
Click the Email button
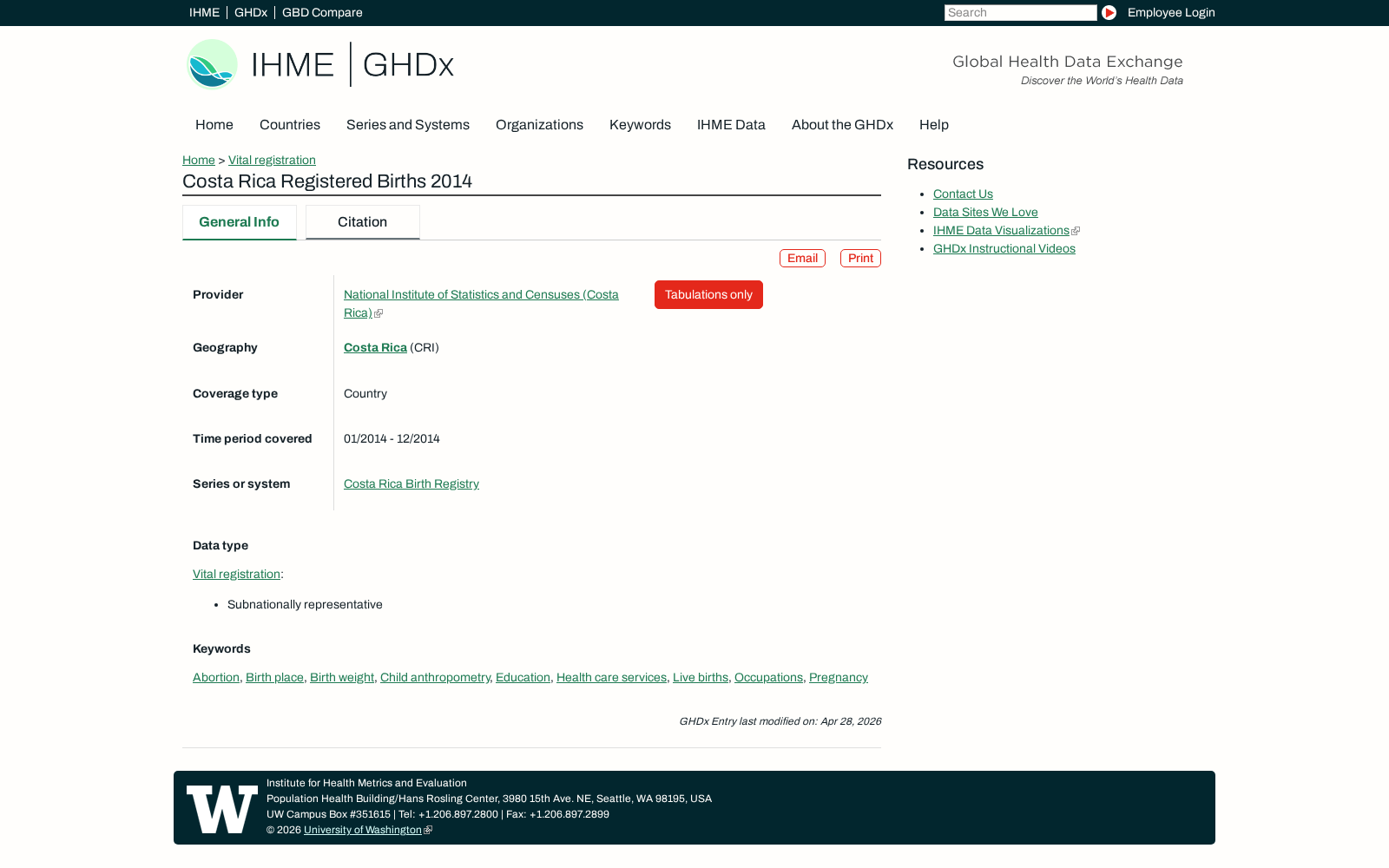click(802, 259)
